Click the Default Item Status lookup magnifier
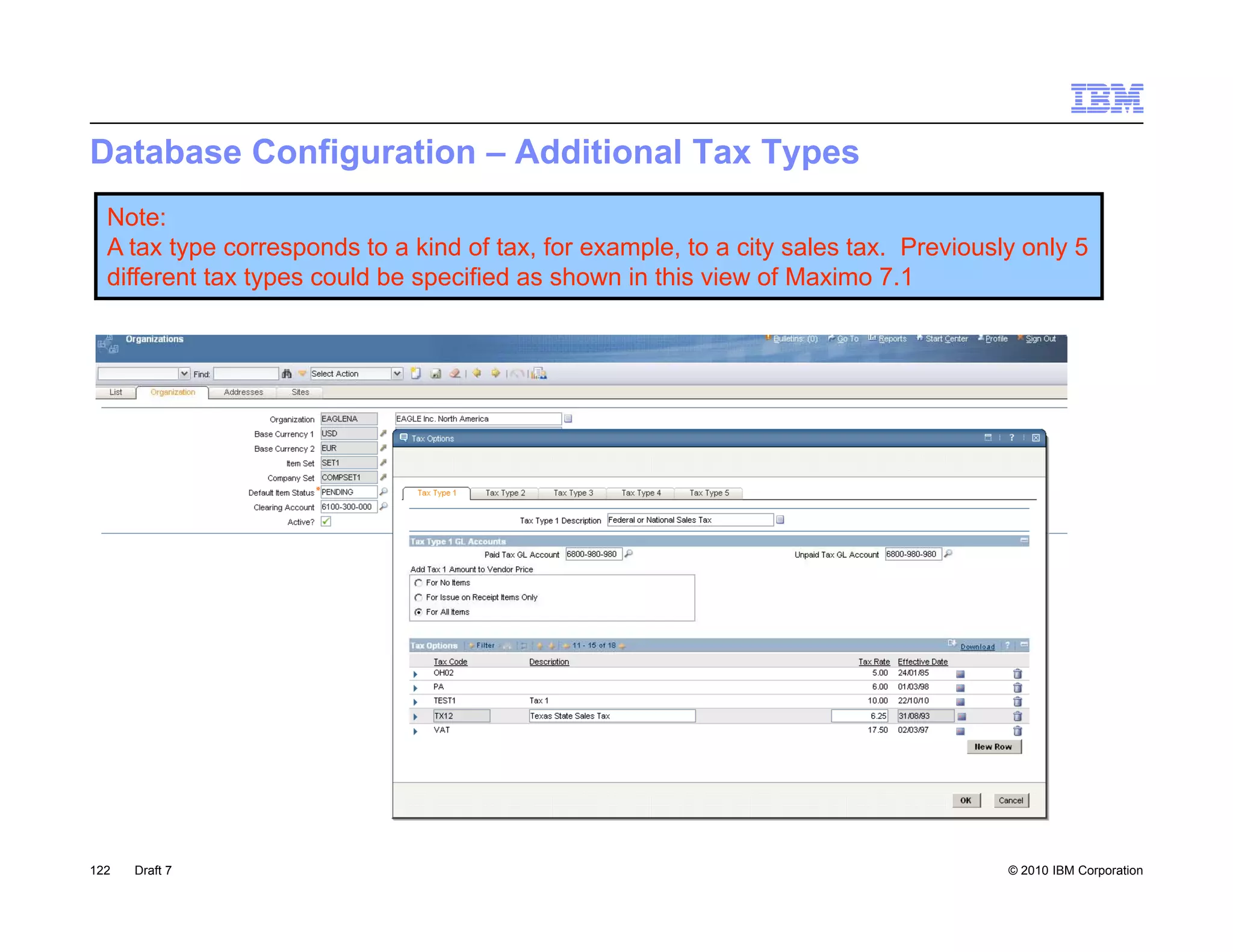The height and width of the screenshot is (952, 1233). click(x=384, y=492)
